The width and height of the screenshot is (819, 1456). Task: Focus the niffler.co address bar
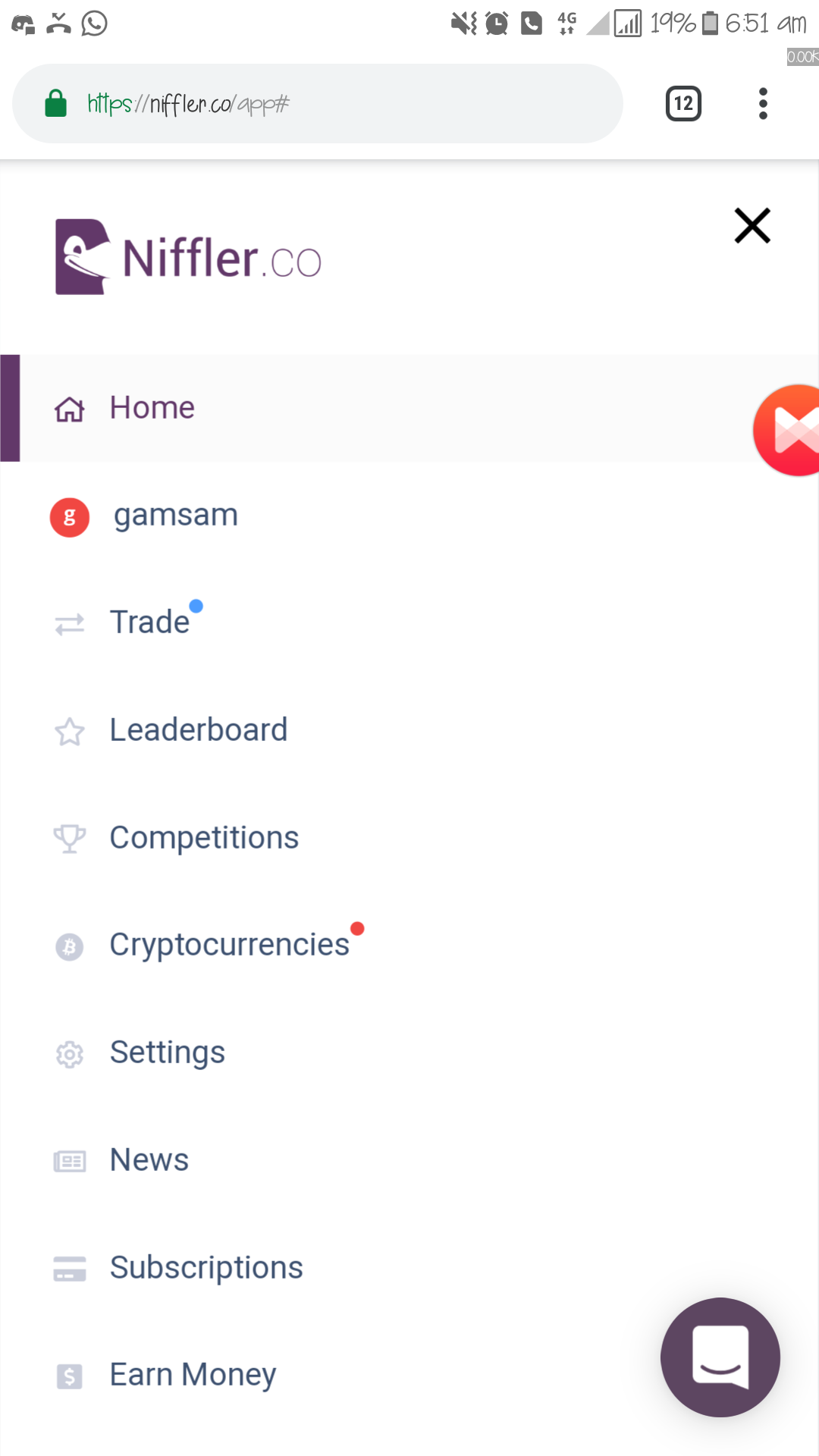tap(318, 104)
